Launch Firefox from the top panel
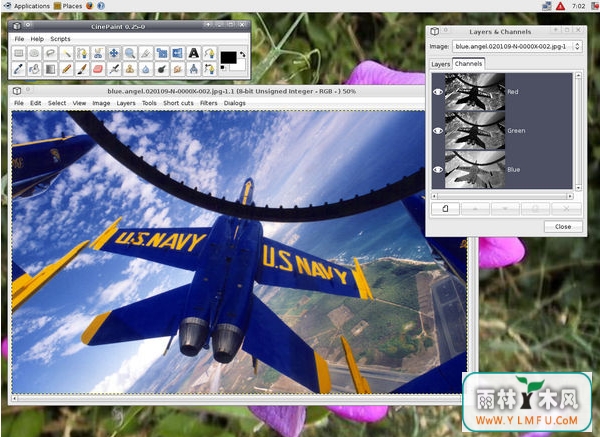The image size is (600, 437). pos(90,6)
